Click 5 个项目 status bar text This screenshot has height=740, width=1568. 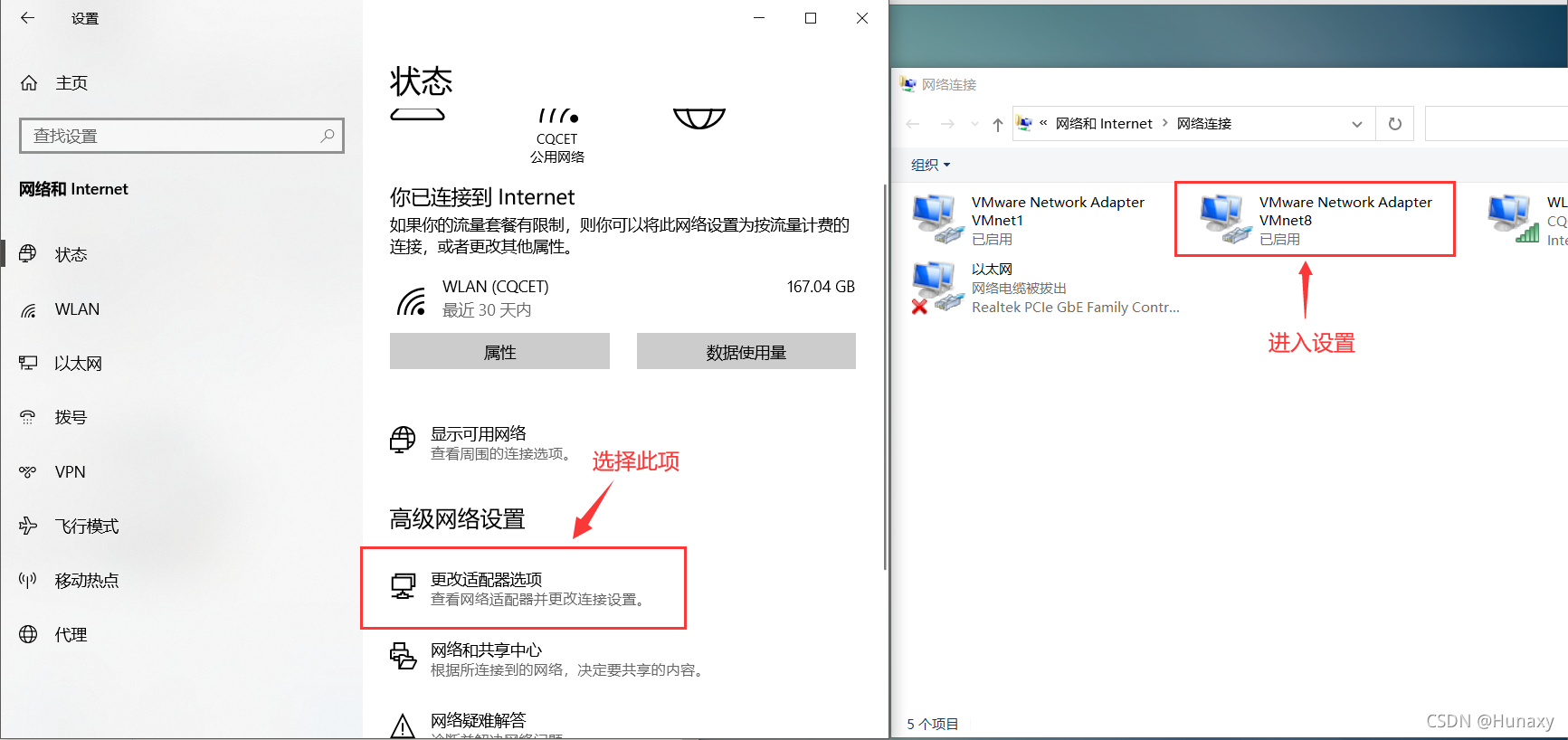coord(933,724)
